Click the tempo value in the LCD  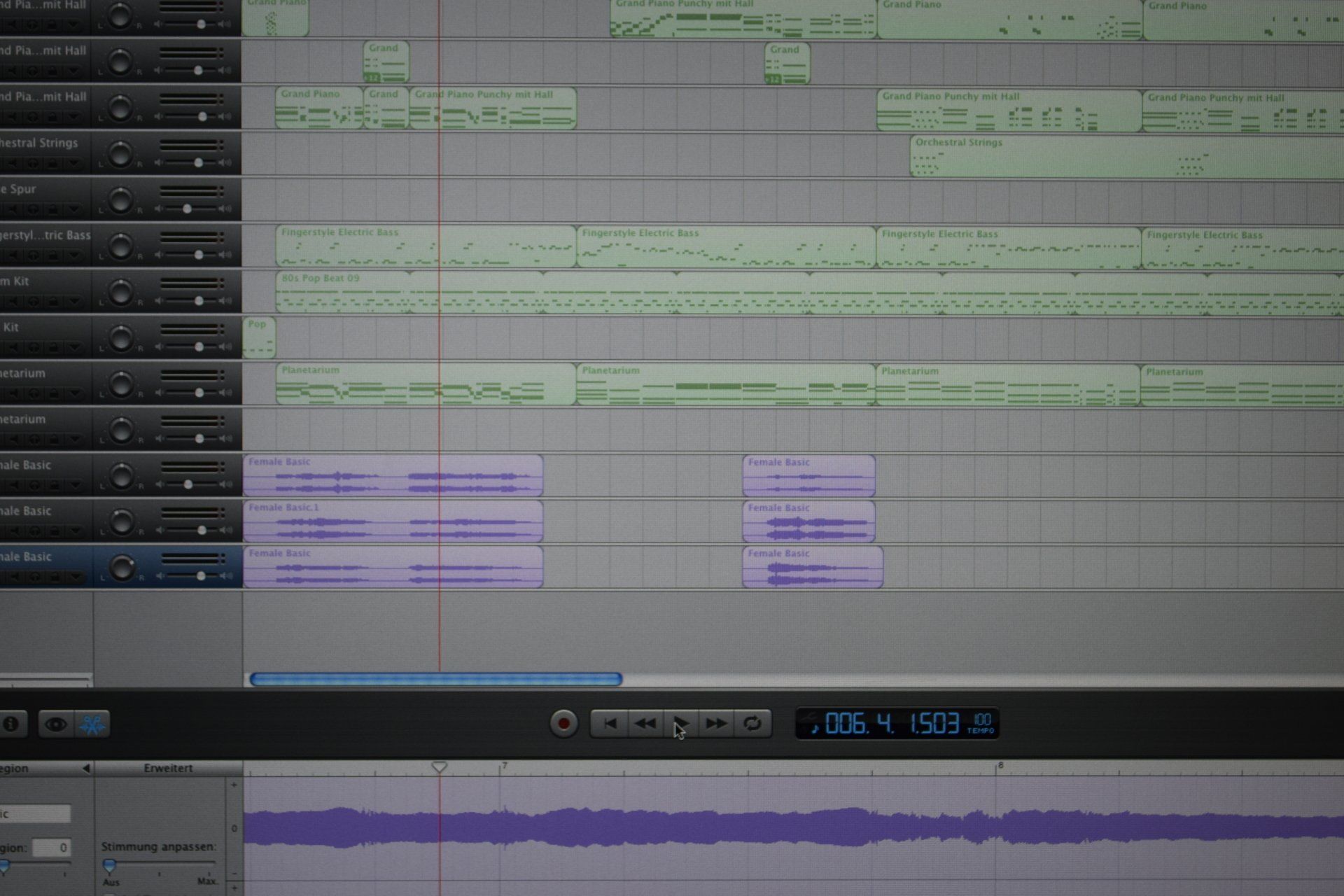[981, 720]
